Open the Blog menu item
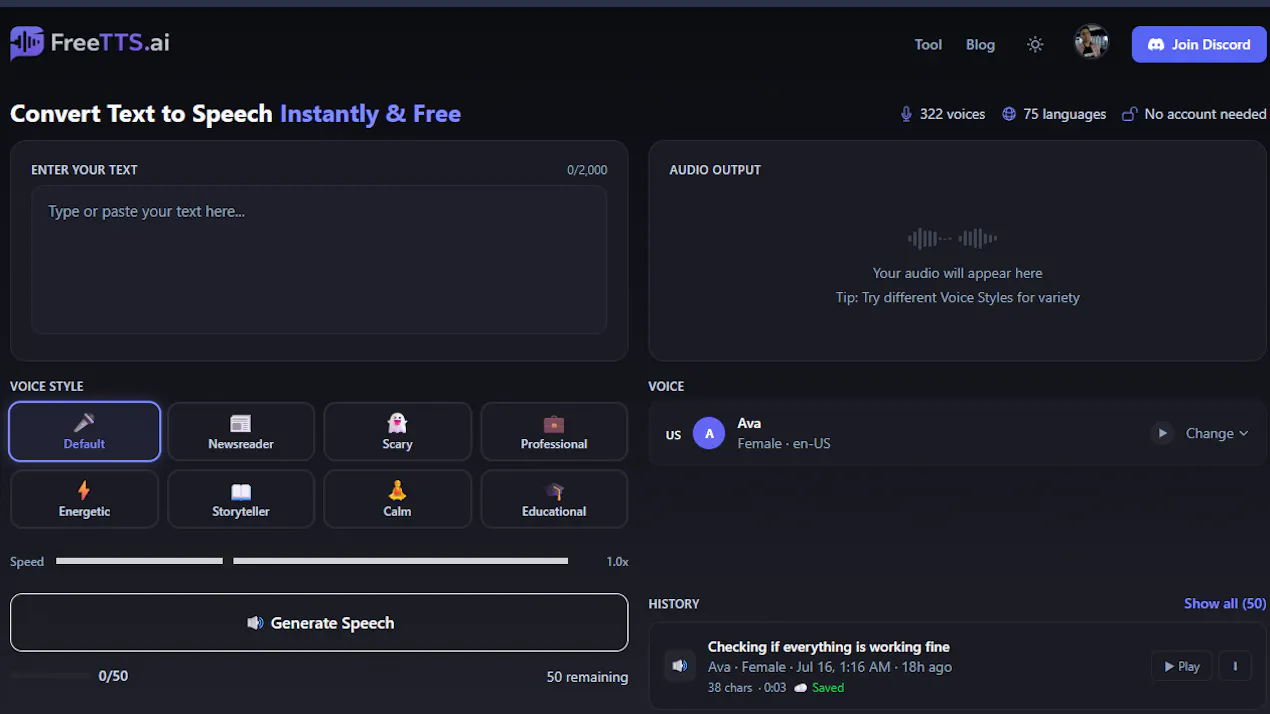Image resolution: width=1270 pixels, height=714 pixels. pos(980,44)
